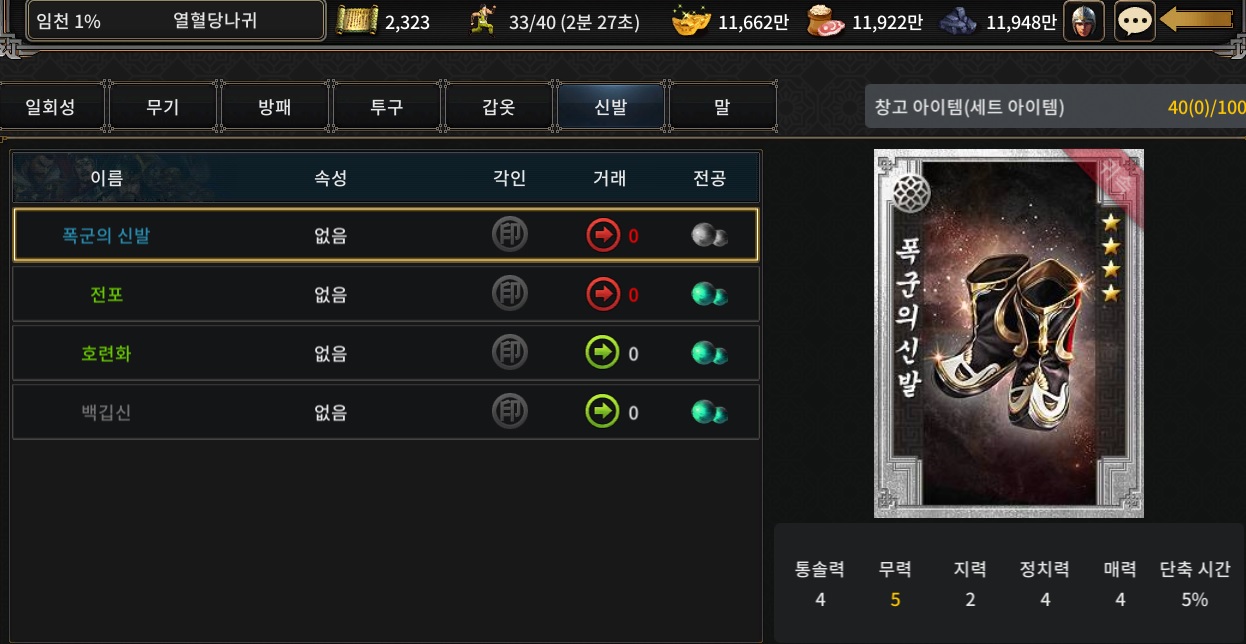Click the green orb icon for 백깁신
Screen dimensions: 1246x644
[x=709, y=412]
